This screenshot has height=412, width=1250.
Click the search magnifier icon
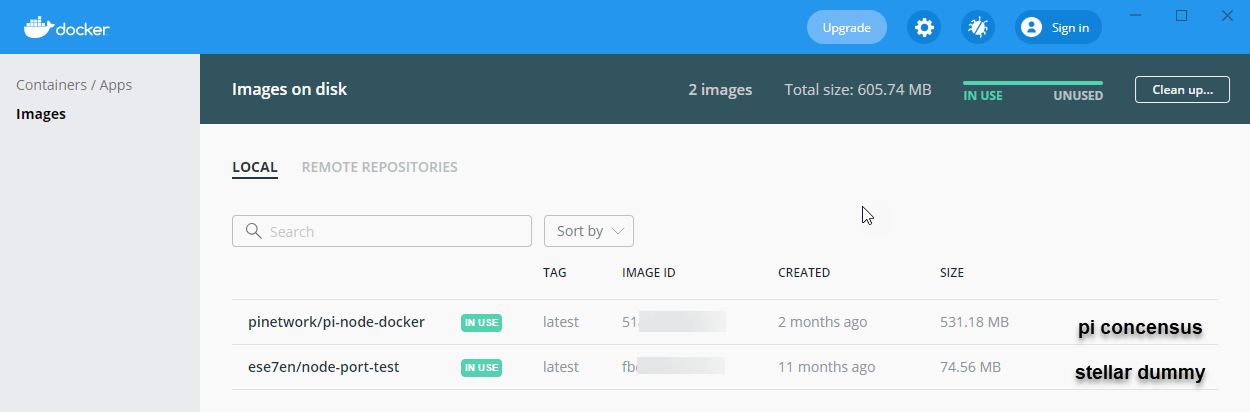(253, 231)
